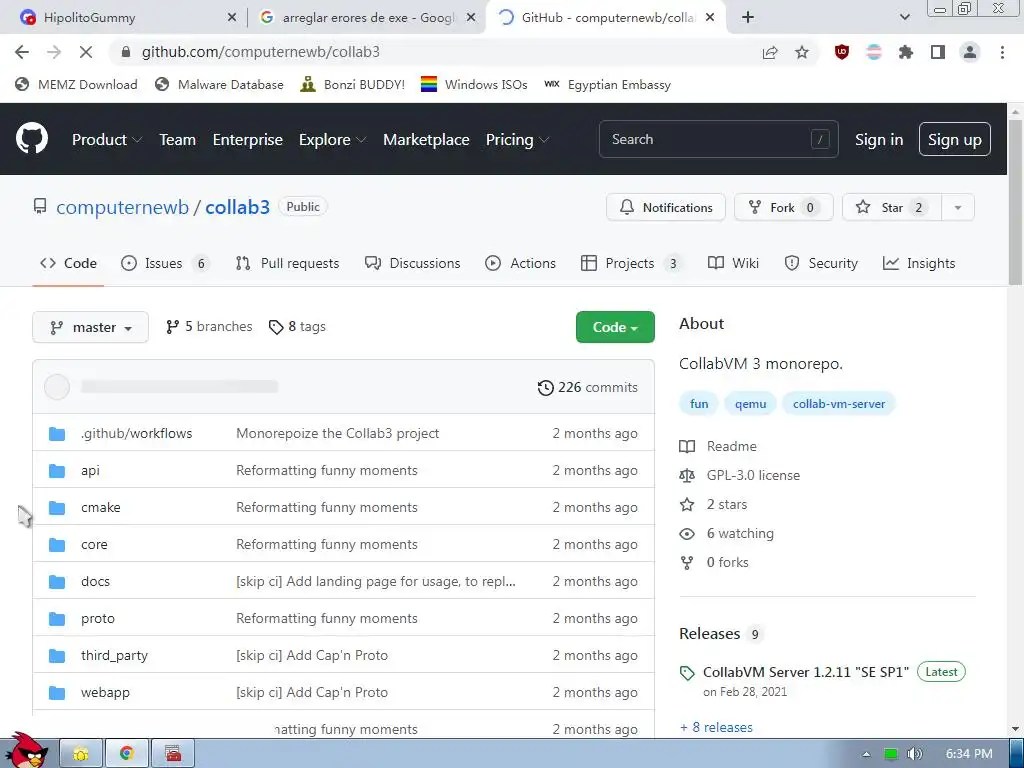Click the qemu topic tag
This screenshot has height=768, width=1024.
click(x=750, y=404)
